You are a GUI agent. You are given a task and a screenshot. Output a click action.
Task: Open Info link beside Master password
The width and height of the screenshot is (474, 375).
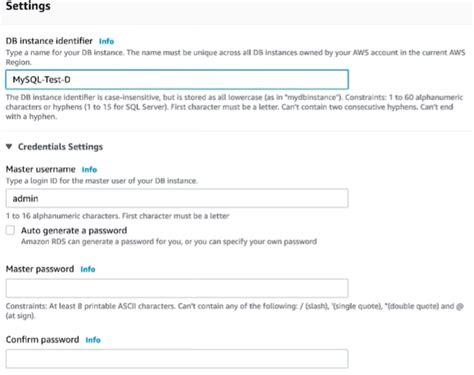coord(88,269)
